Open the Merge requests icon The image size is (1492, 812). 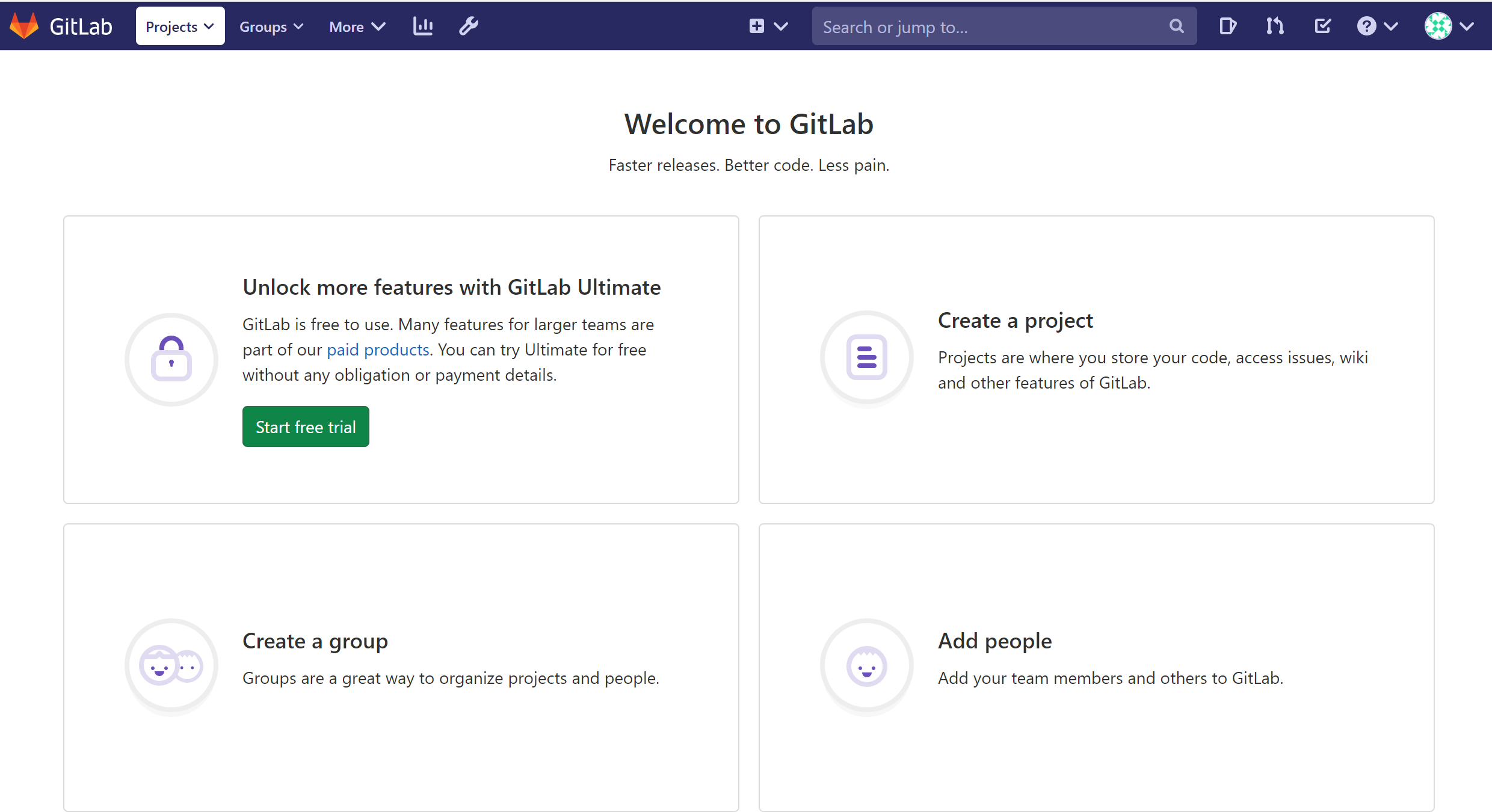(x=1274, y=26)
